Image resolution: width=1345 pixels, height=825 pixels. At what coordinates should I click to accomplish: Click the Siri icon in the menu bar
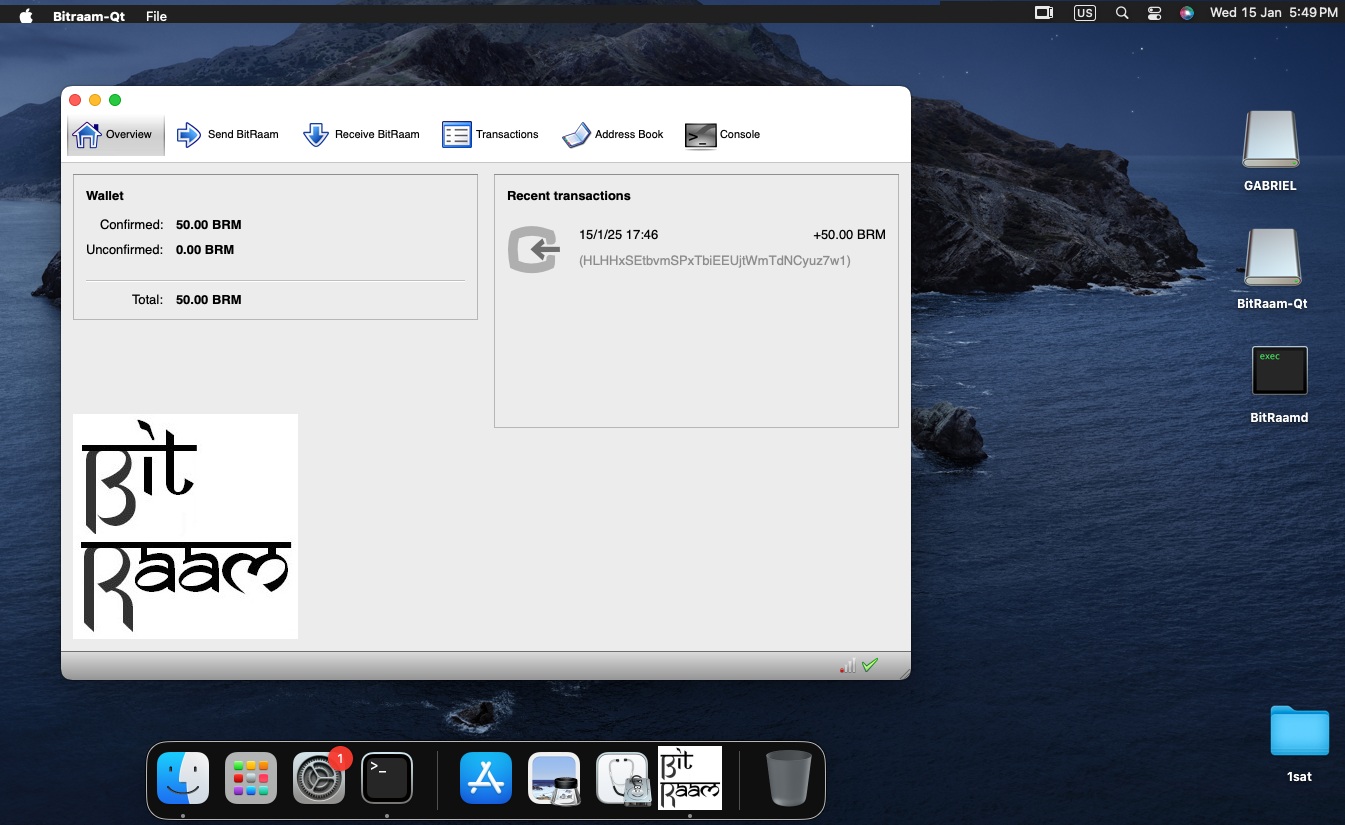tap(1187, 14)
